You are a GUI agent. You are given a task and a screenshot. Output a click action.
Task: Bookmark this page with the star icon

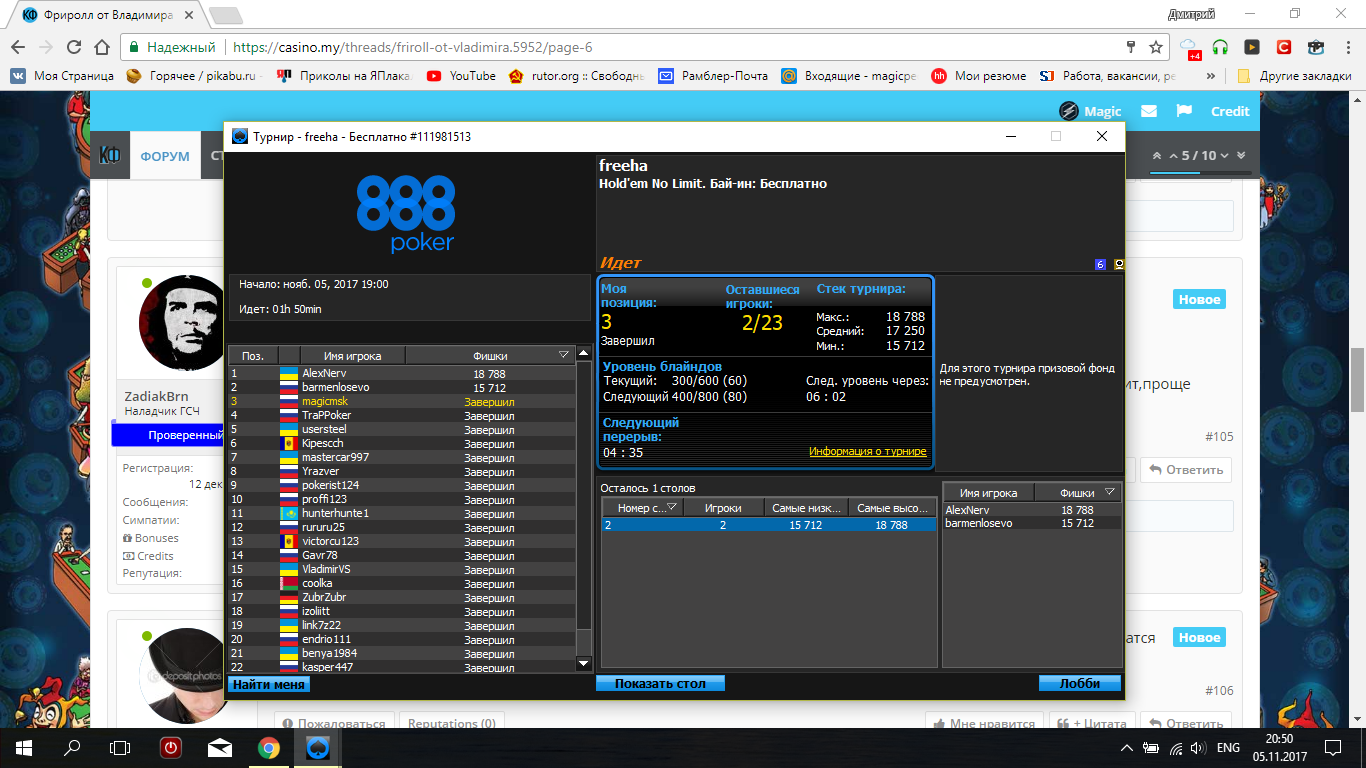(1156, 47)
